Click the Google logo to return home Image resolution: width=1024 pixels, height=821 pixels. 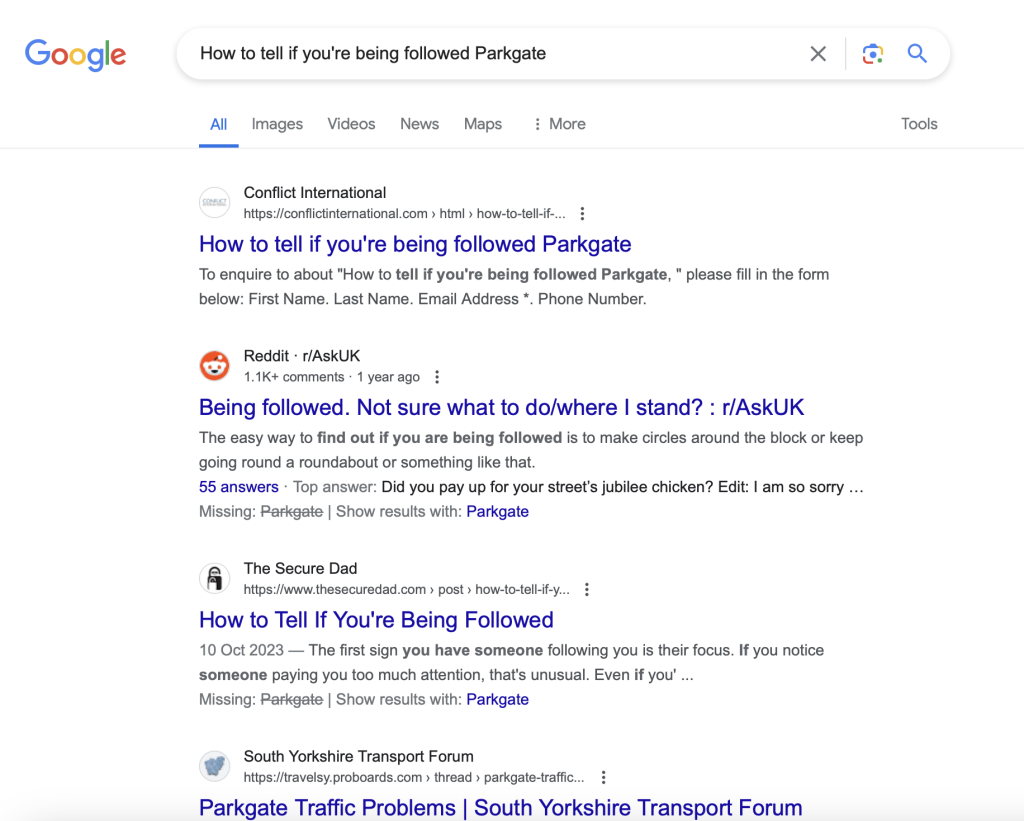click(x=75, y=55)
